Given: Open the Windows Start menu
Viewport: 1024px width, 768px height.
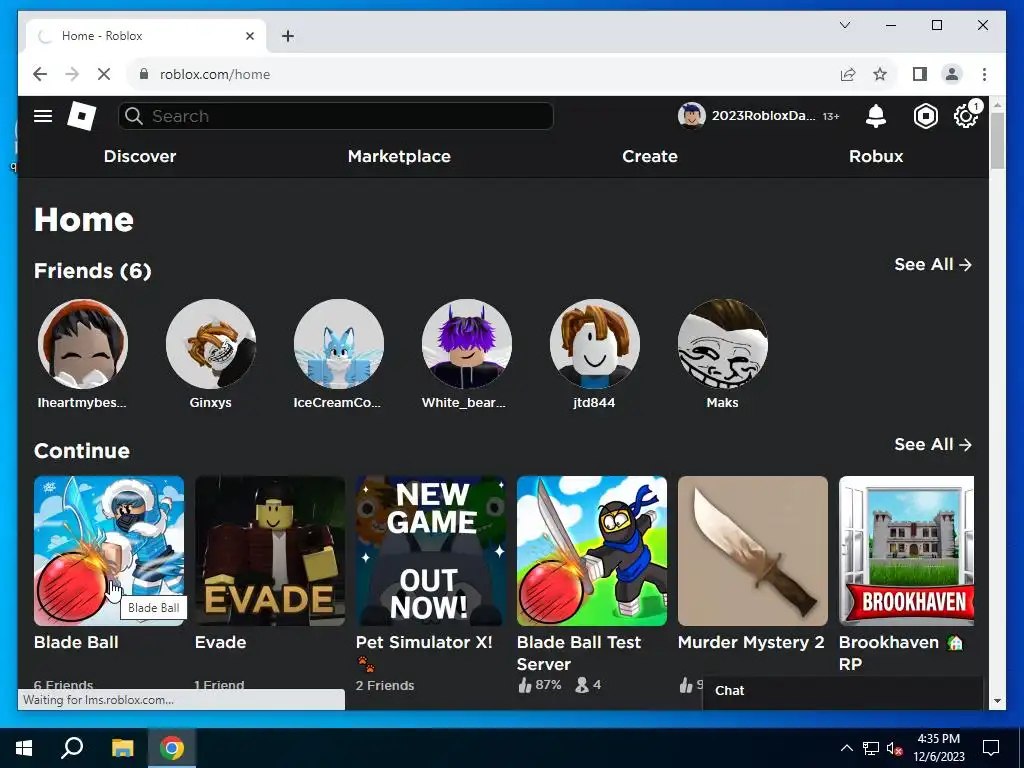Looking at the screenshot, I should pyautogui.click(x=24, y=748).
